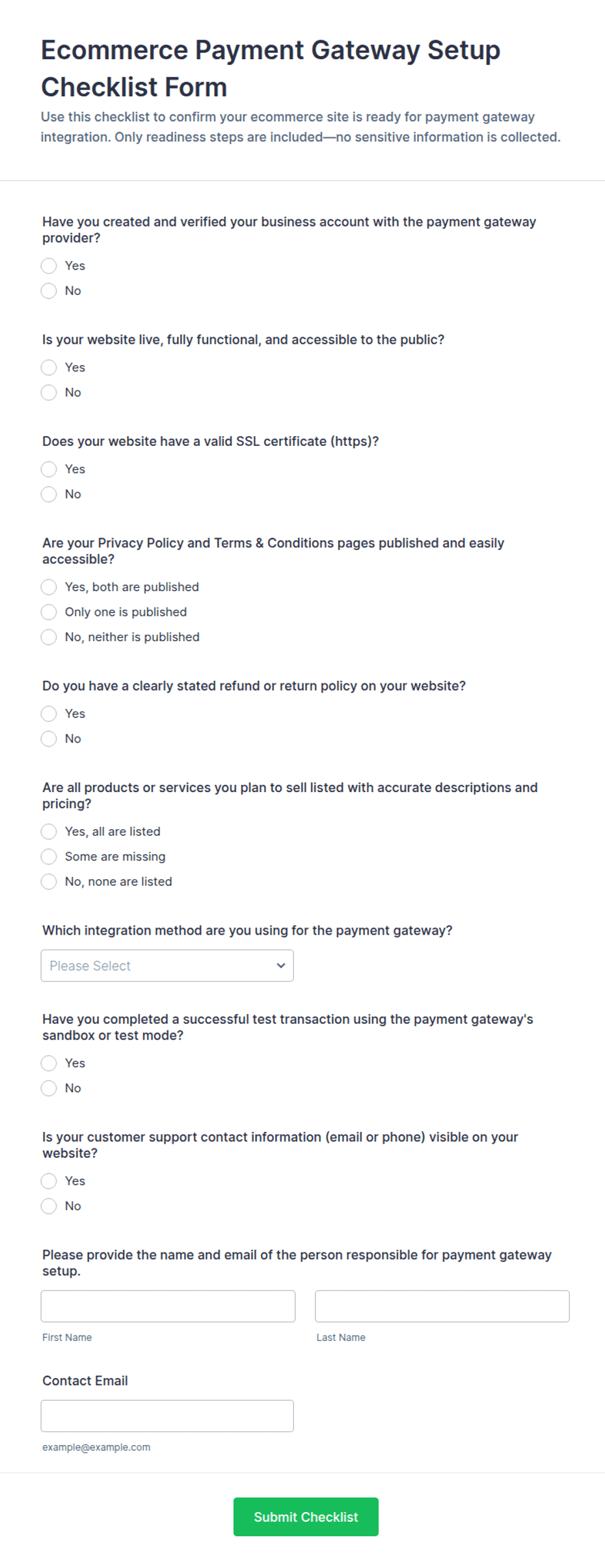This screenshot has width=605, height=1568.
Task: Select Yes for successful test transaction
Action: tap(49, 1064)
